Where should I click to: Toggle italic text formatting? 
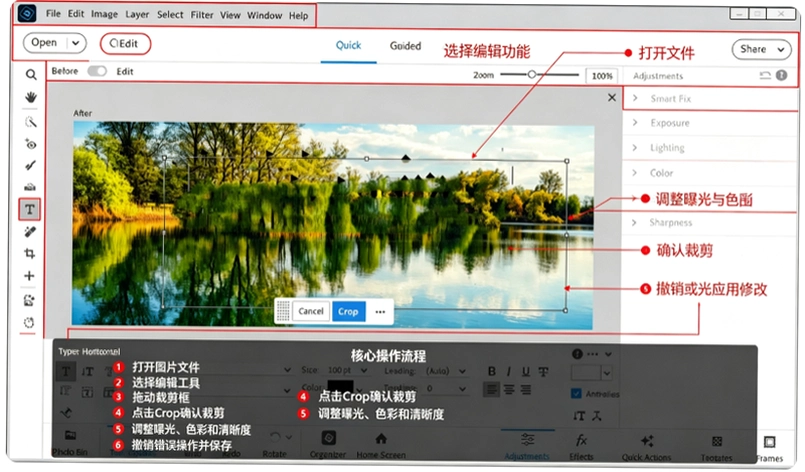(x=508, y=371)
